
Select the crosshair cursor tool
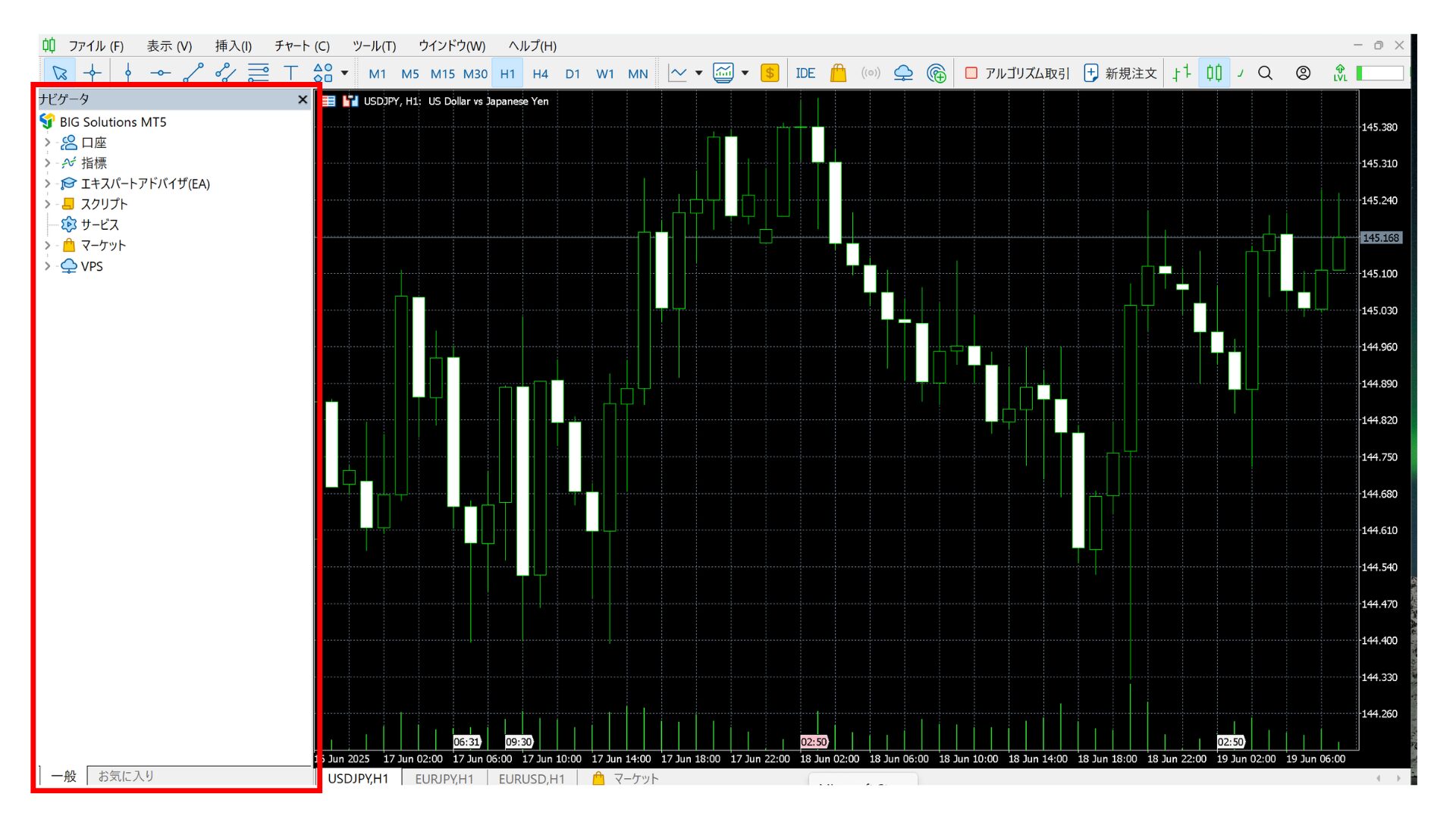pyautogui.click(x=93, y=73)
